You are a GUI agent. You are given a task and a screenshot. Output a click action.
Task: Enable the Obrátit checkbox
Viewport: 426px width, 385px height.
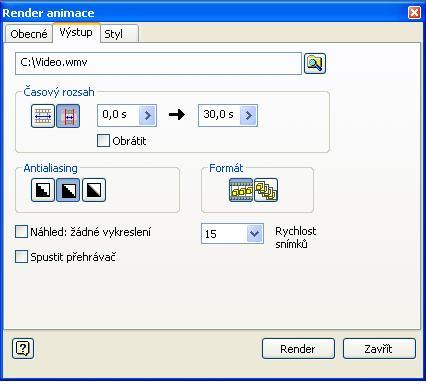click(103, 140)
